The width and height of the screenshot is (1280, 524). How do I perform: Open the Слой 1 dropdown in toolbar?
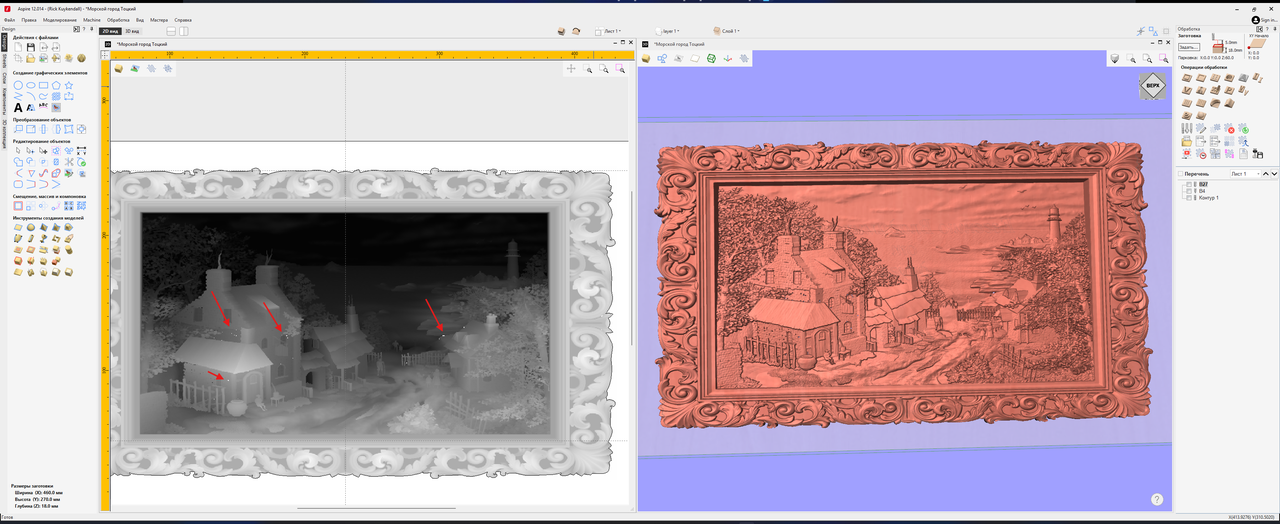tap(727, 31)
